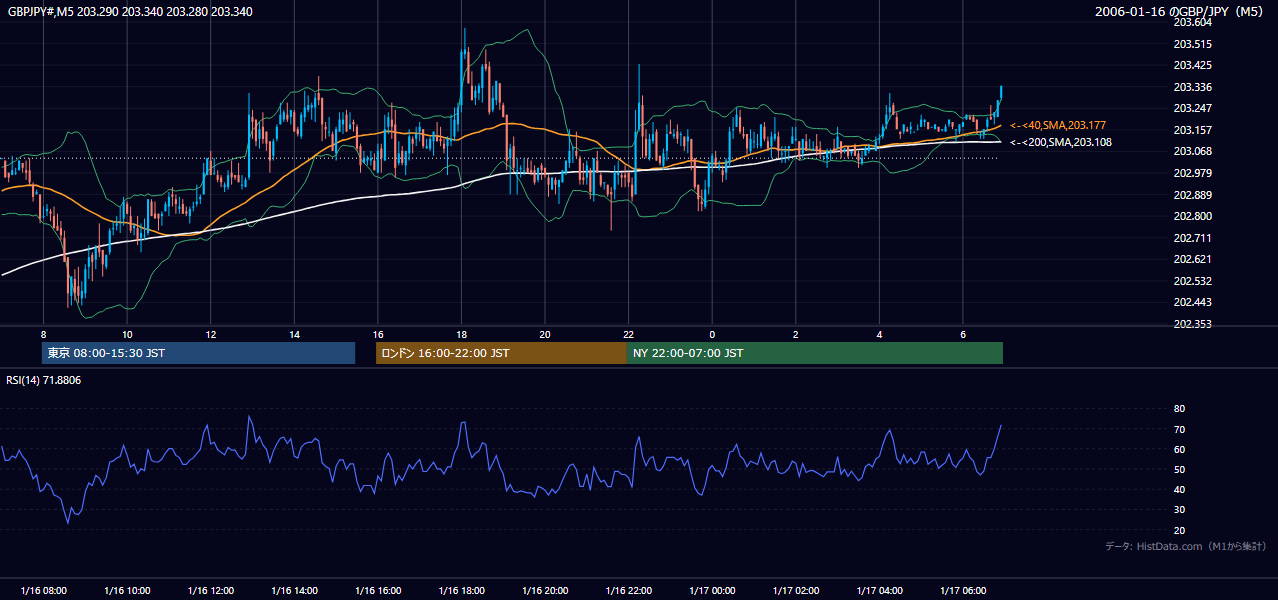
Task: Click the 1/16 20:00 time axis label
Action: point(544,591)
